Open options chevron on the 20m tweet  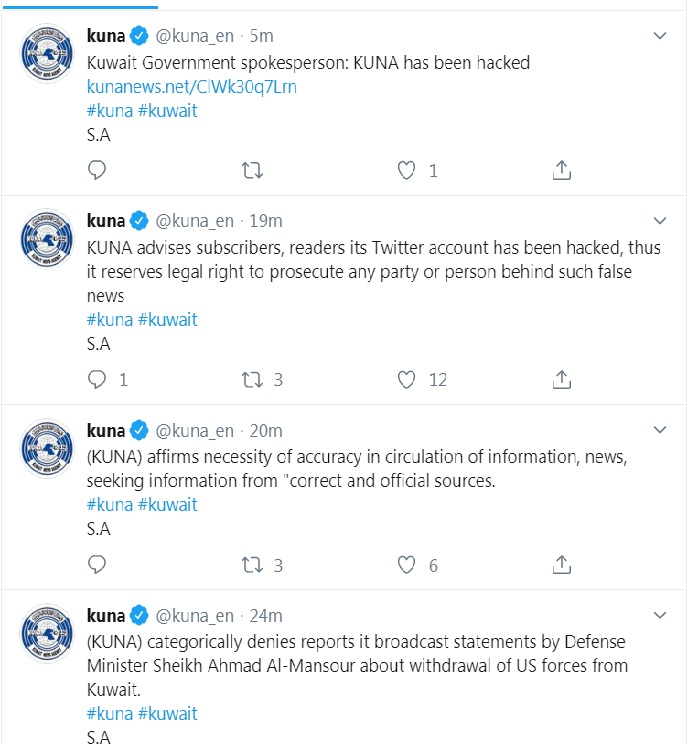tap(660, 430)
